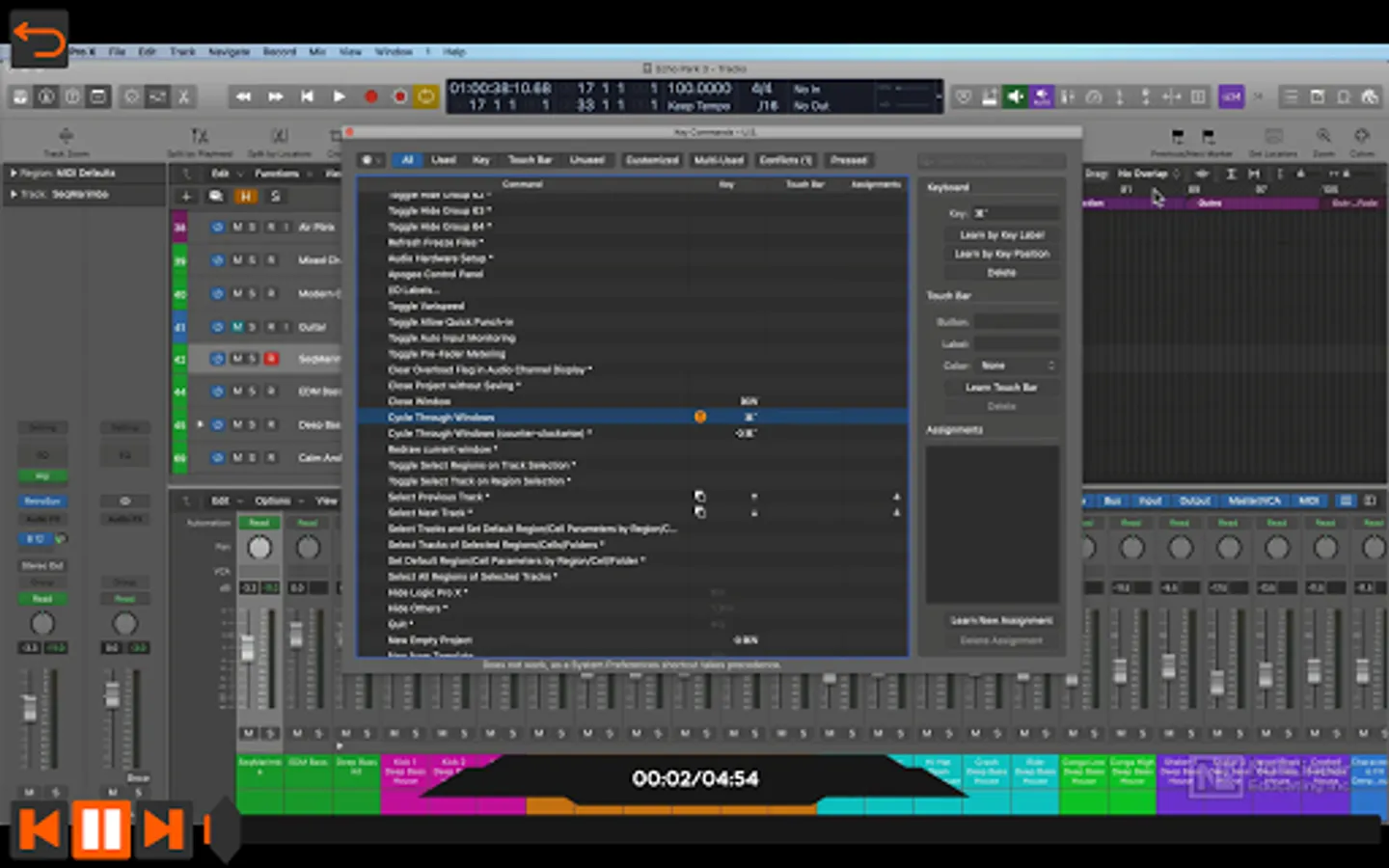Click the Play button in Logic's transport
Image resolution: width=1389 pixels, height=868 pixels.
click(x=339, y=96)
